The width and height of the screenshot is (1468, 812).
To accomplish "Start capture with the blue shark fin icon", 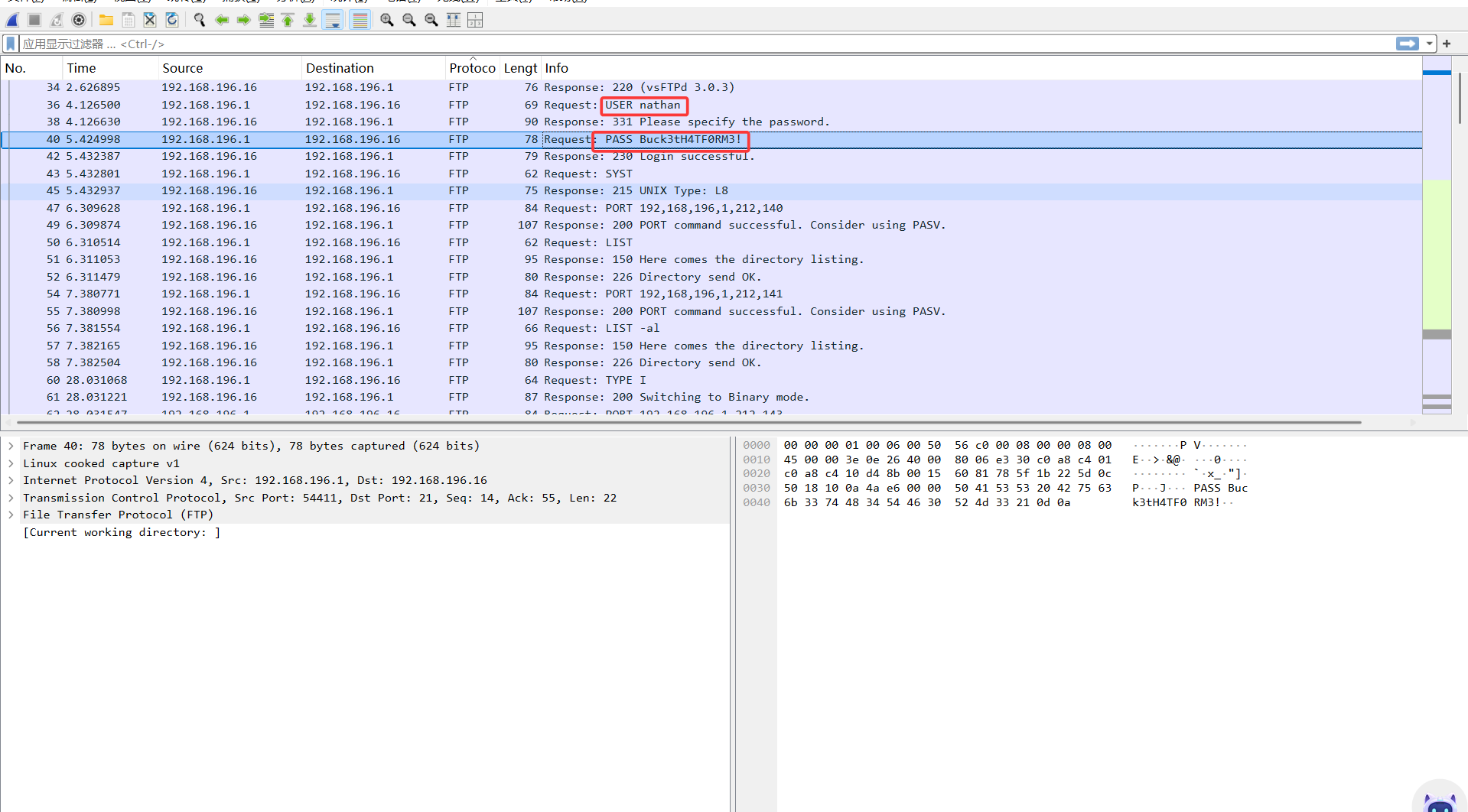I will point(13,20).
